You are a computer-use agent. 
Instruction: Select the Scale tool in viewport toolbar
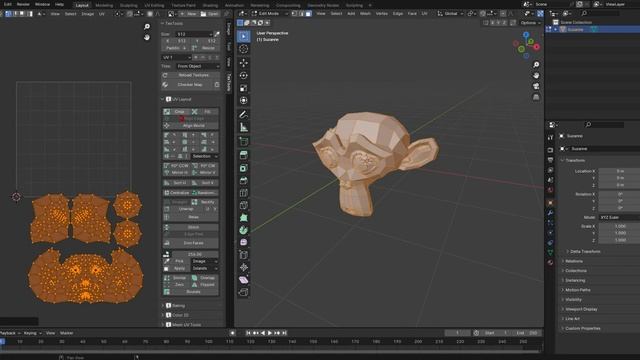point(244,88)
